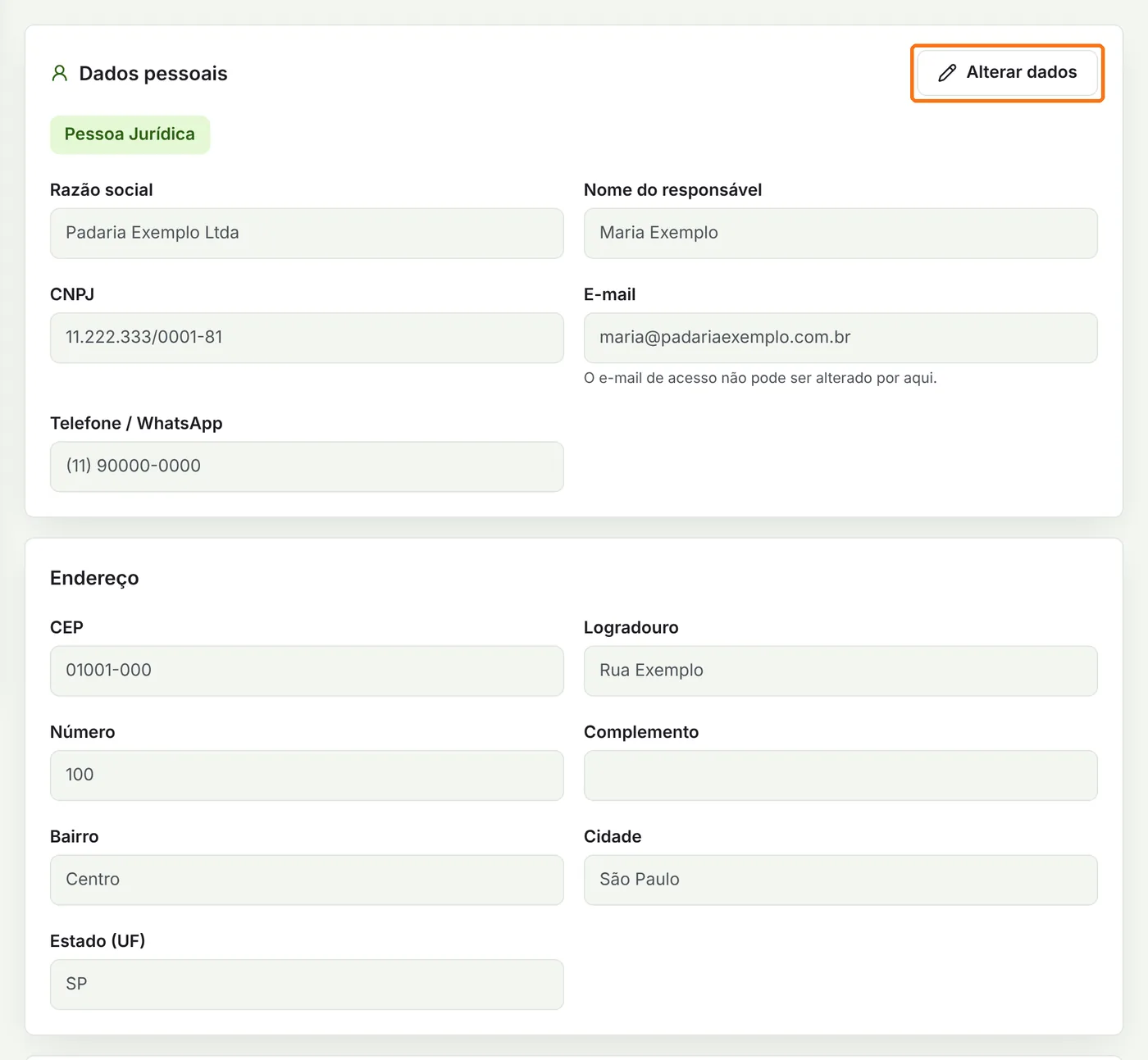The width and height of the screenshot is (1148, 1060).
Task: Click the Alterar dados button
Action: (1007, 73)
